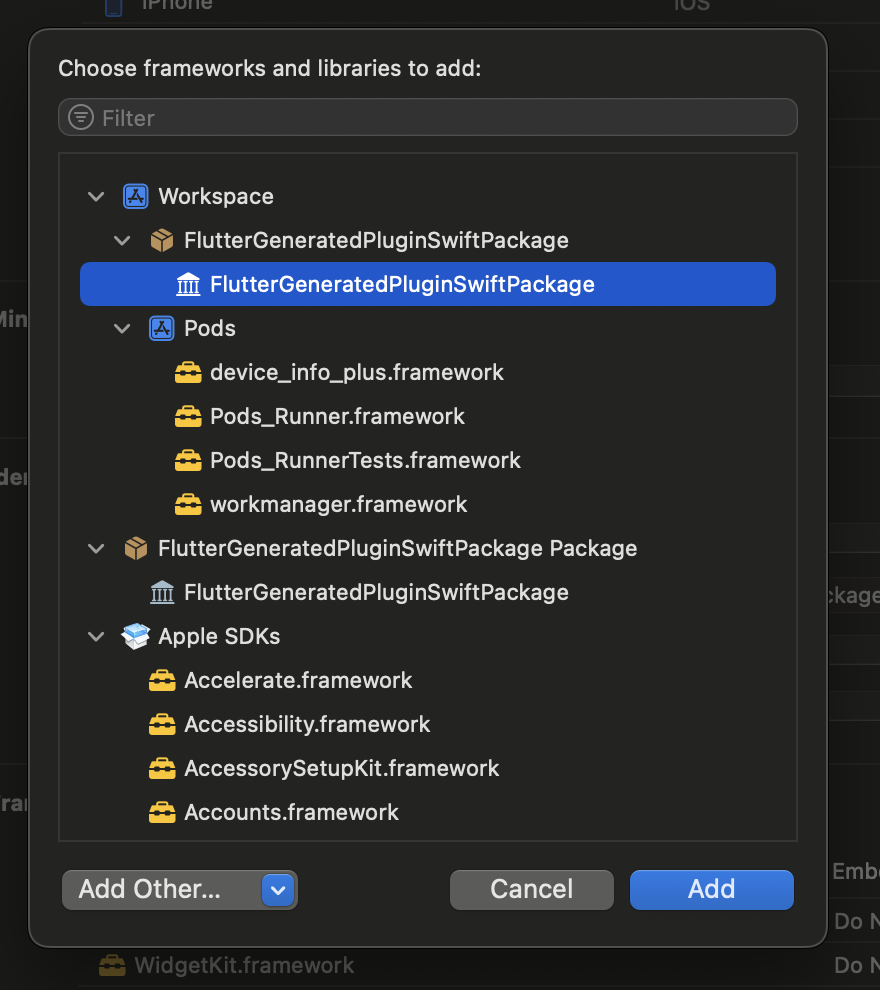Collapse the Apple SDKs section
The height and width of the screenshot is (990, 880).
click(95, 635)
